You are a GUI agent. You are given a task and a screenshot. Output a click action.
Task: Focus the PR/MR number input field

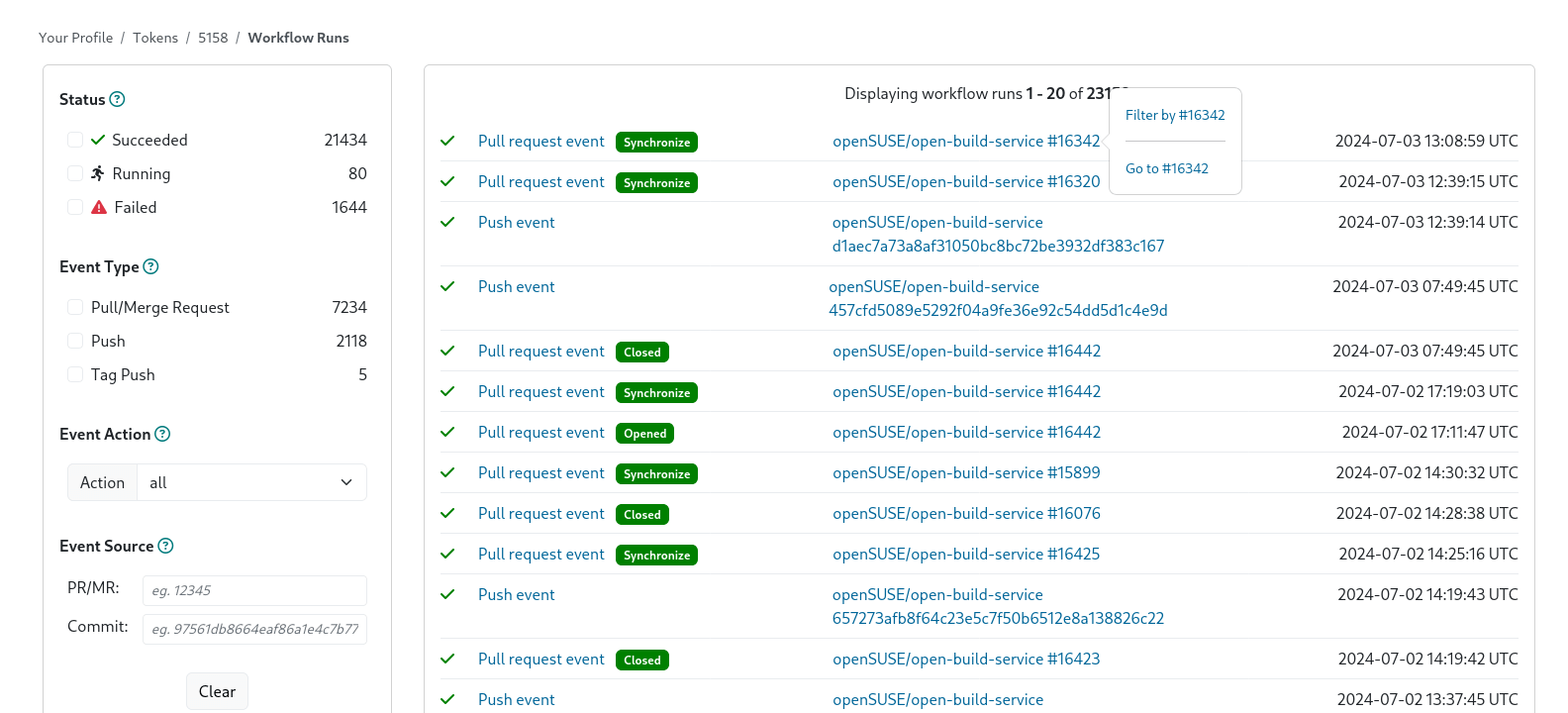pos(254,590)
